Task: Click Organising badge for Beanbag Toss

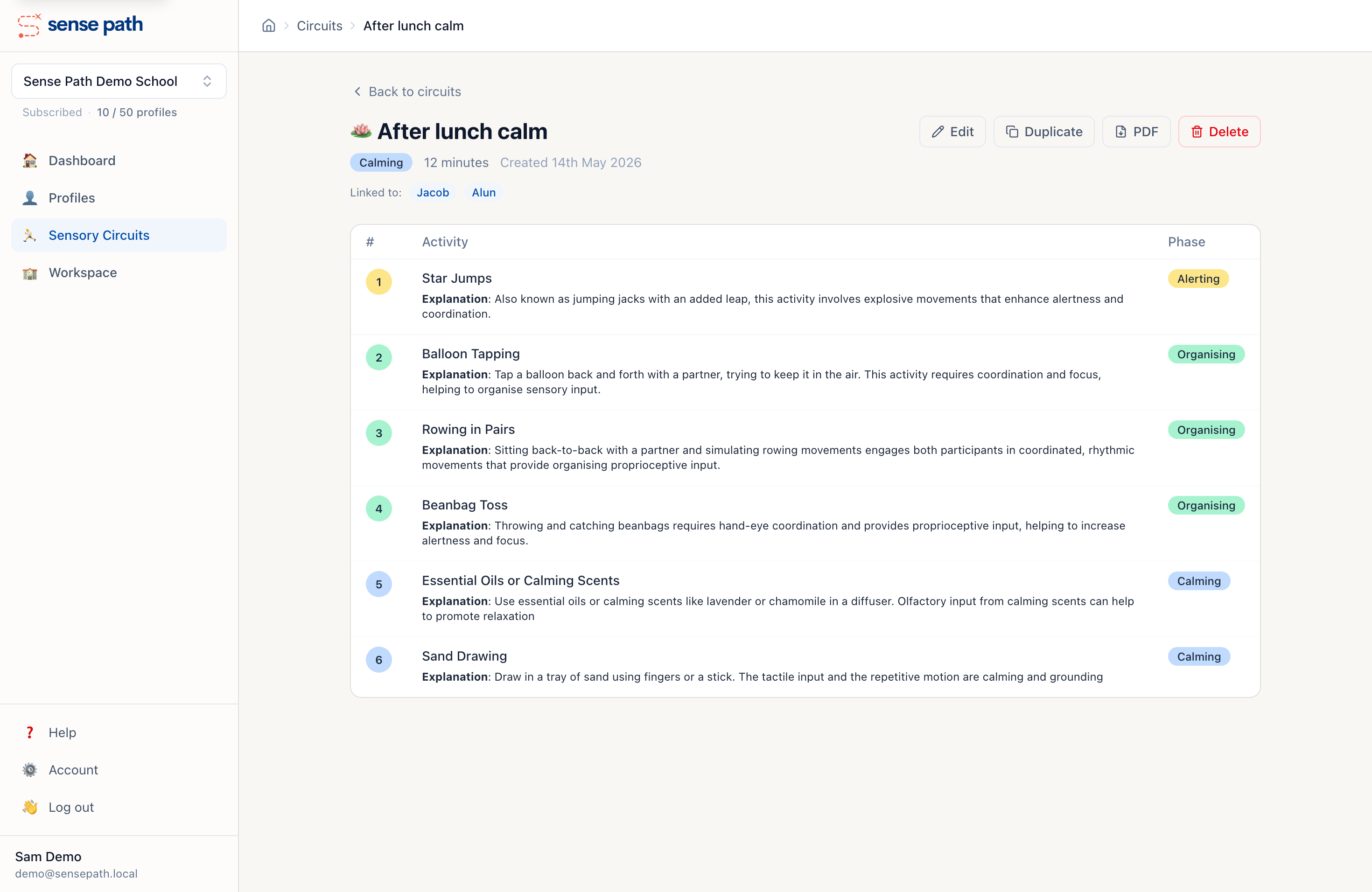Action: [x=1206, y=505]
